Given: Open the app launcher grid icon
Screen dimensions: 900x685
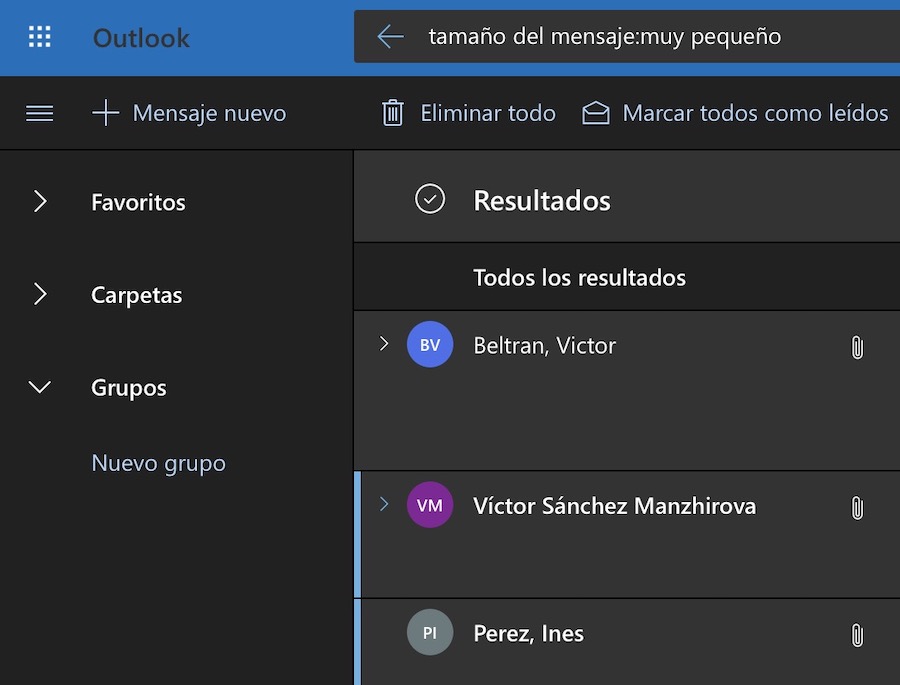Looking at the screenshot, I should pos(39,38).
